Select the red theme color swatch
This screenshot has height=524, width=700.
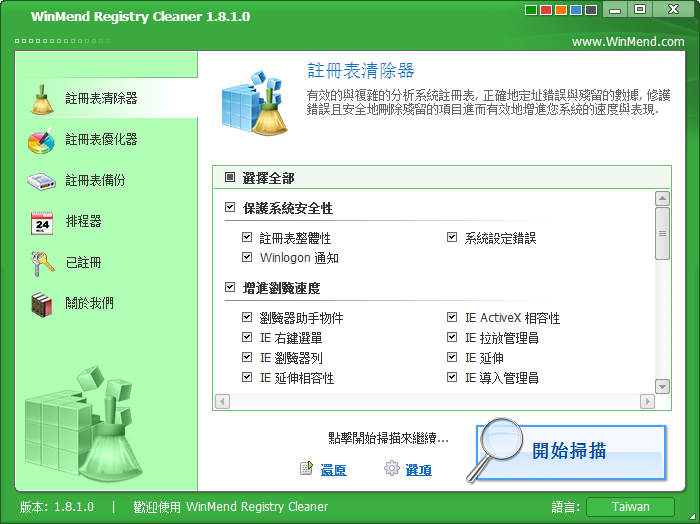546,10
